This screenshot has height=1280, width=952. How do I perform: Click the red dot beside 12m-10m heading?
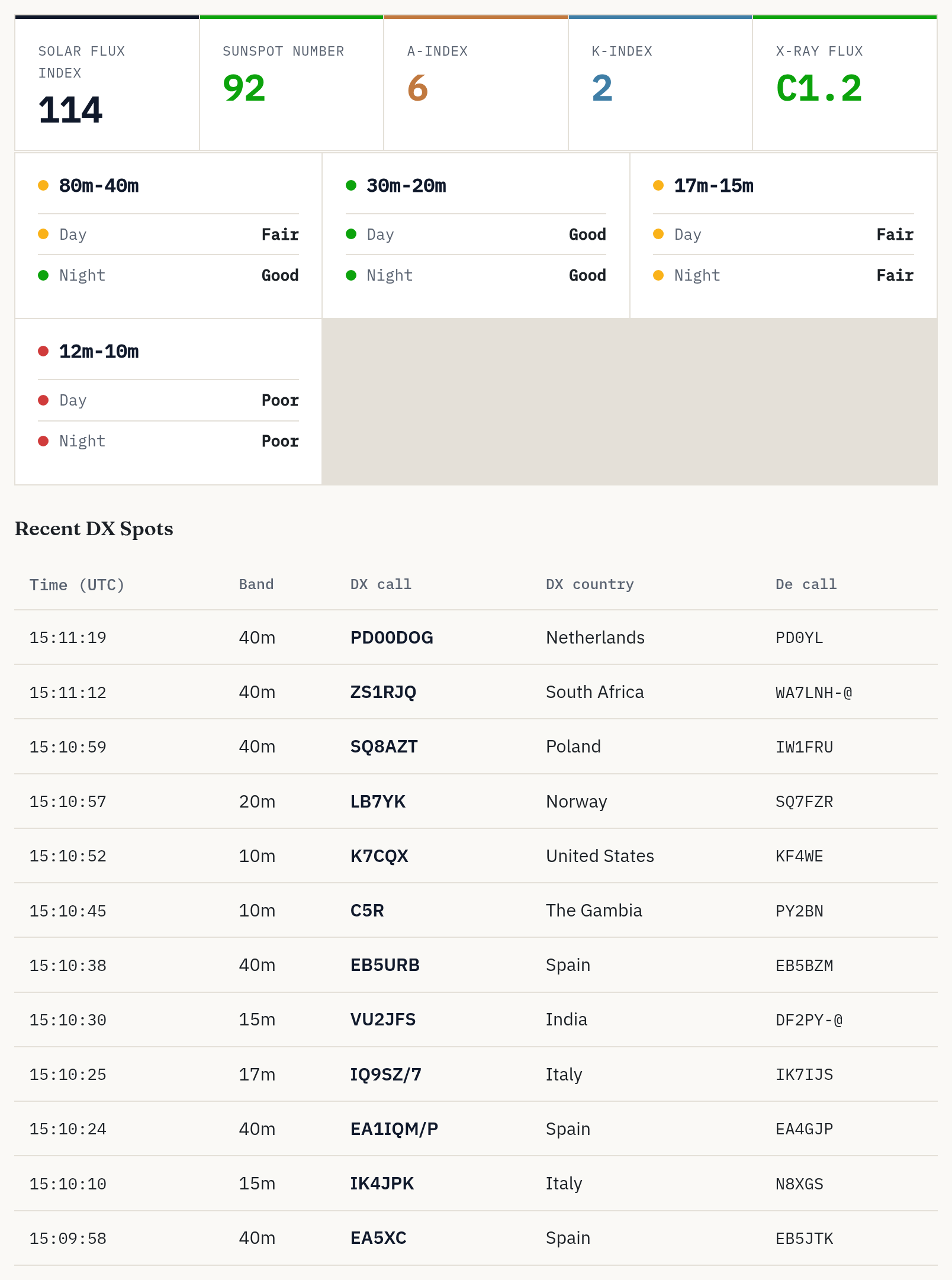pyautogui.click(x=43, y=352)
